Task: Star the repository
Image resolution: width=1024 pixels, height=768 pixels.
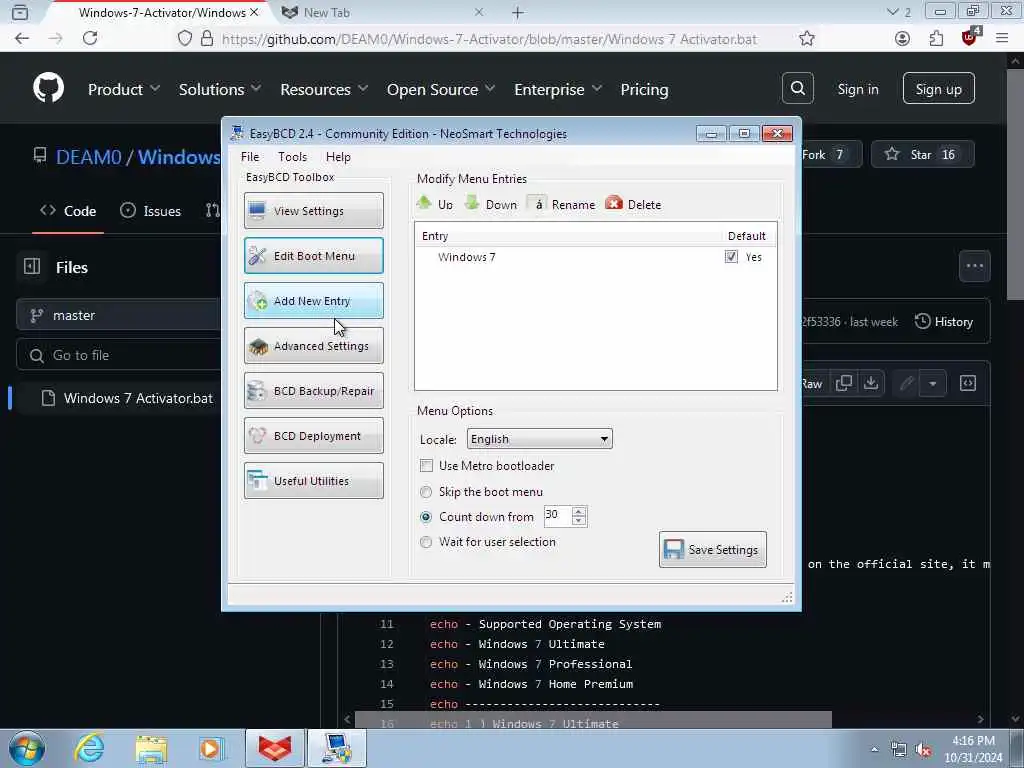Action: point(922,155)
